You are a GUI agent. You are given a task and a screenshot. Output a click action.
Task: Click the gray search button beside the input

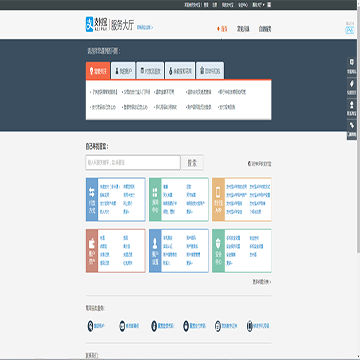pos(192,163)
